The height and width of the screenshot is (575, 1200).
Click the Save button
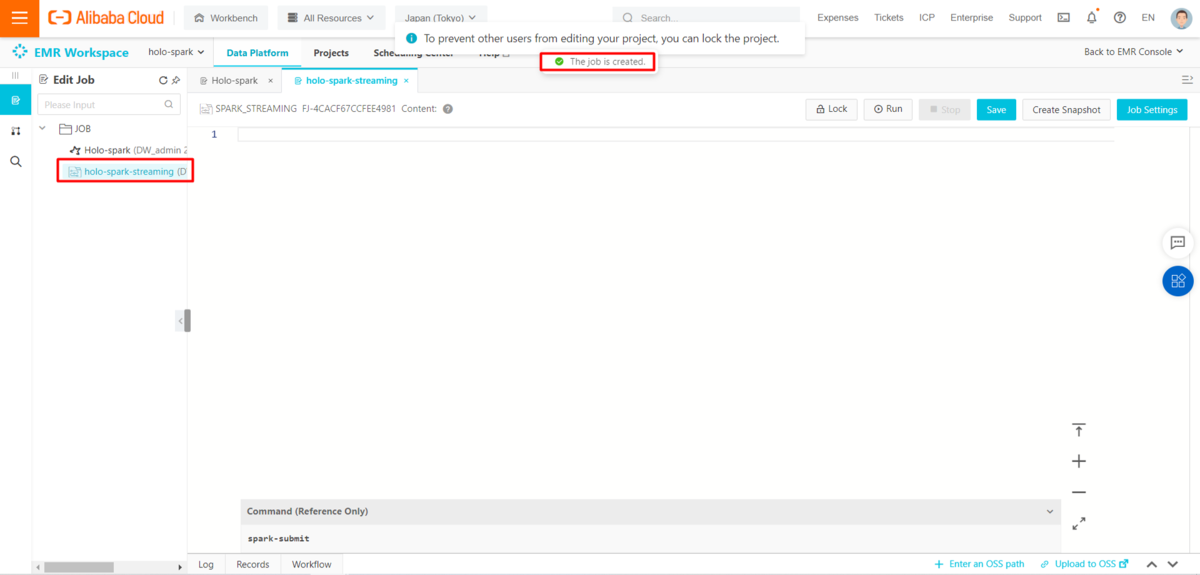tap(996, 109)
